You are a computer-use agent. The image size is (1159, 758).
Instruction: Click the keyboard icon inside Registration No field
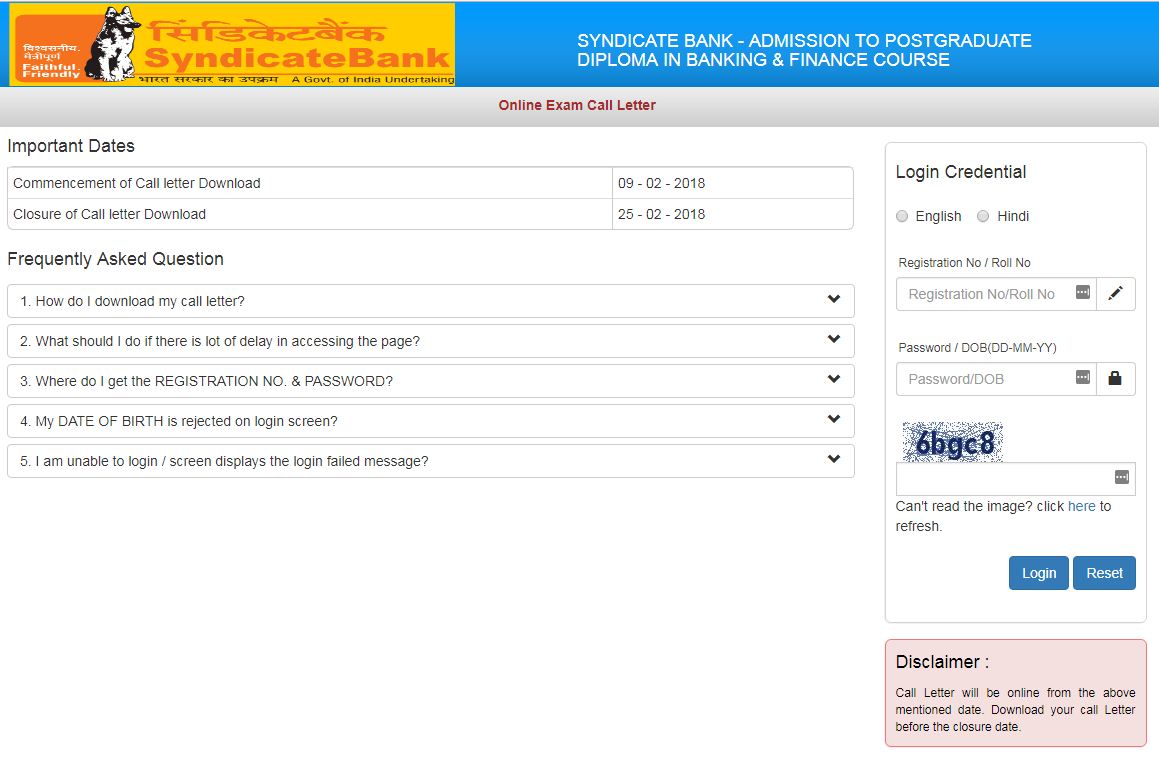coord(1082,292)
